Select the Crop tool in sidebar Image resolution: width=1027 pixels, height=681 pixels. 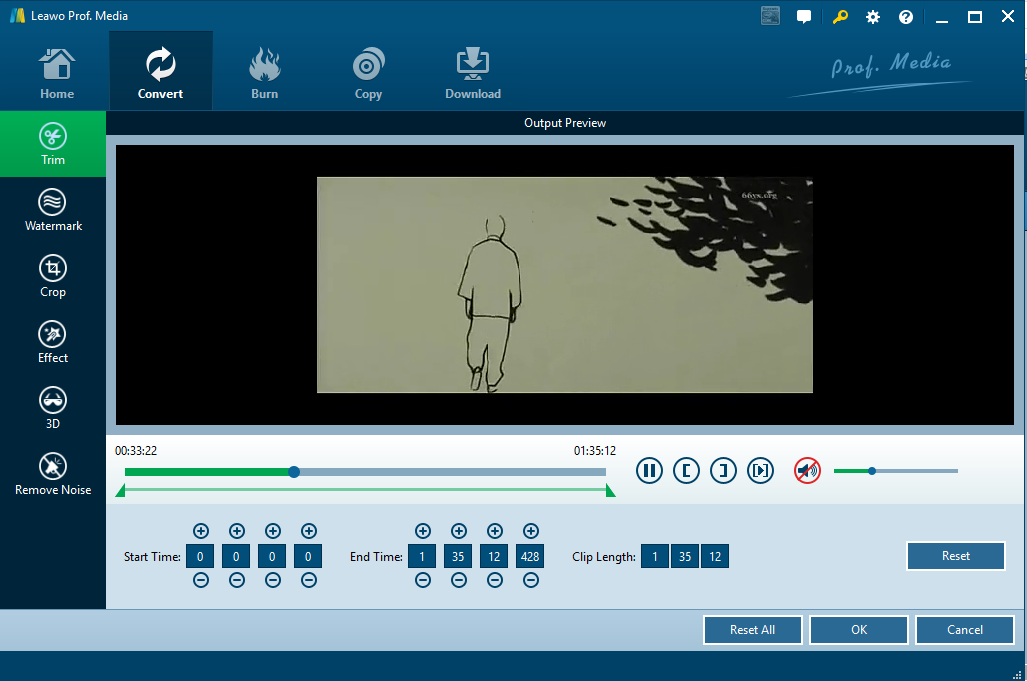click(53, 276)
